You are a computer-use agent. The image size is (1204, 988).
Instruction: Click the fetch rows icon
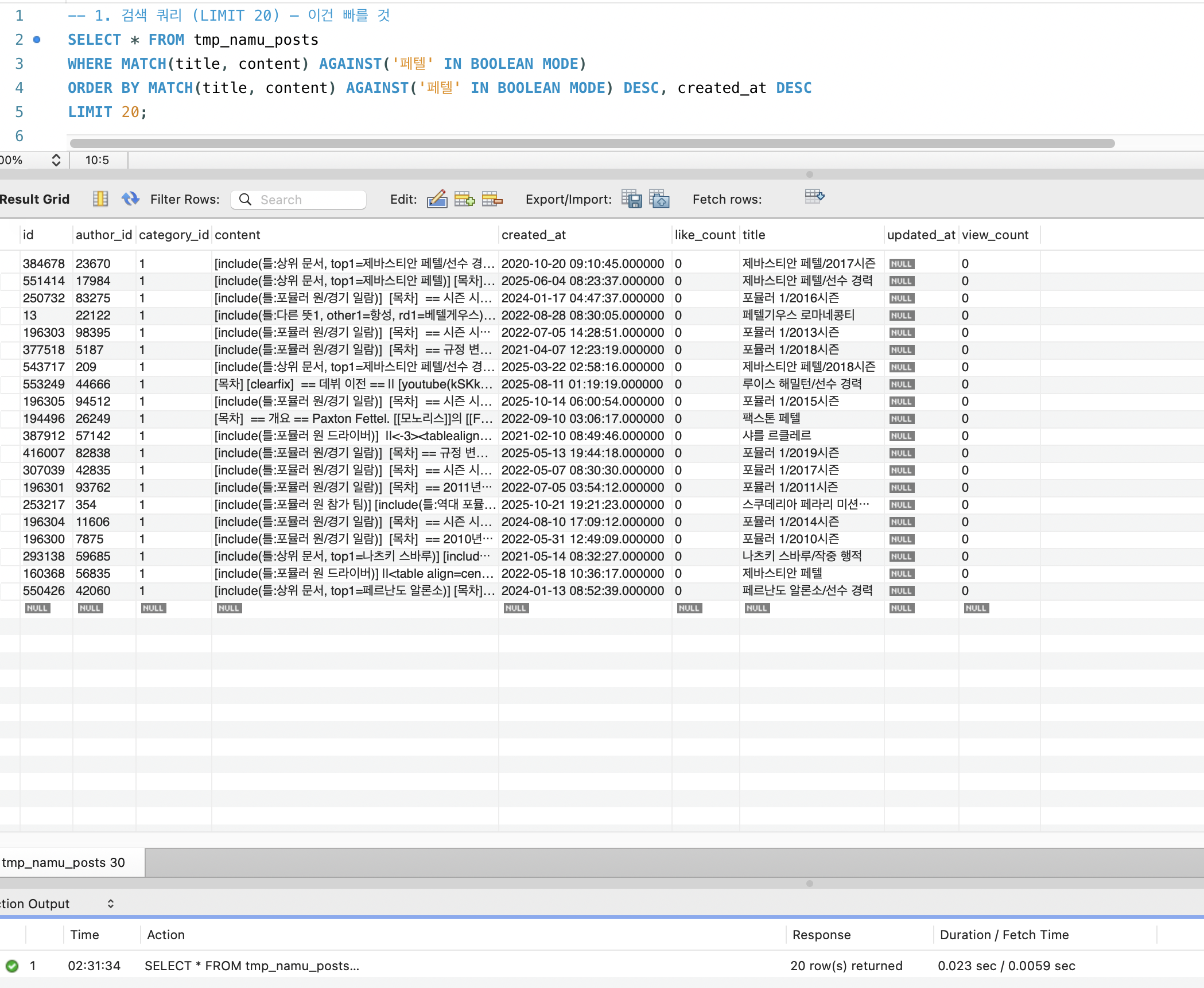click(814, 197)
